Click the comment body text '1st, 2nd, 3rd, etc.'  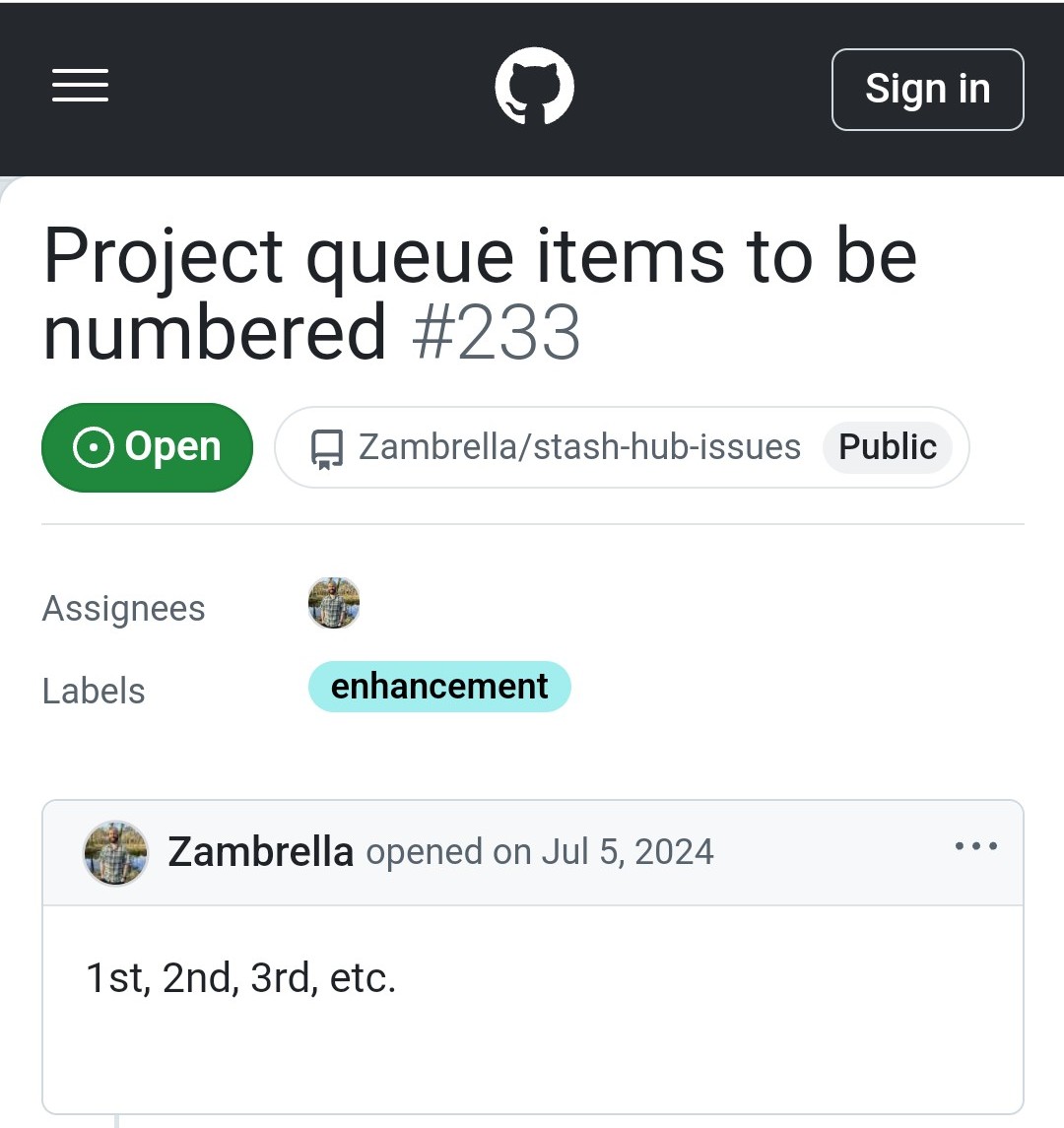pos(241,978)
